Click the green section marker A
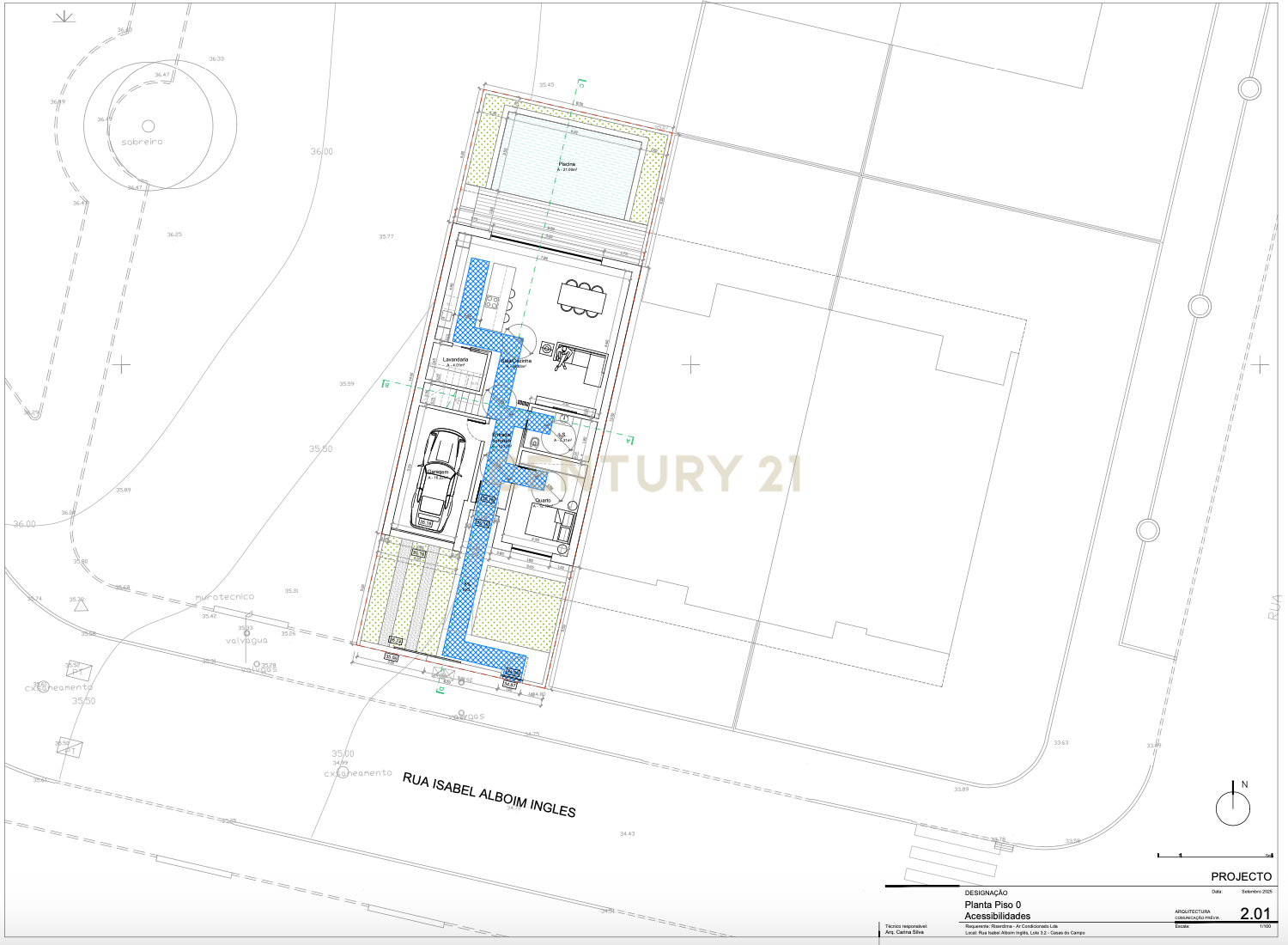 pos(629,440)
